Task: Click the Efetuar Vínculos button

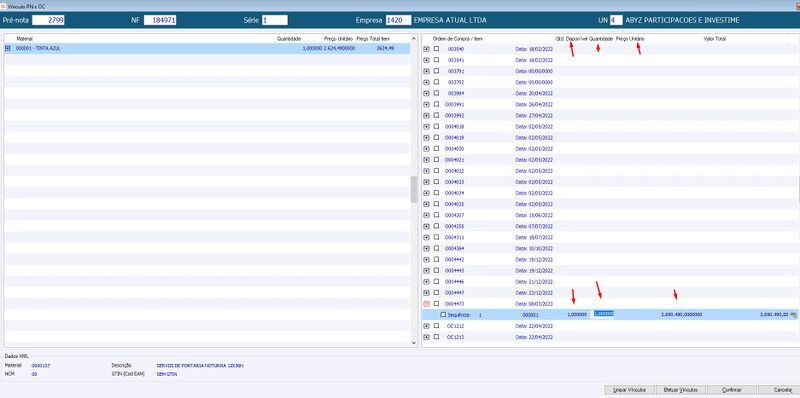Action: pyautogui.click(x=680, y=390)
